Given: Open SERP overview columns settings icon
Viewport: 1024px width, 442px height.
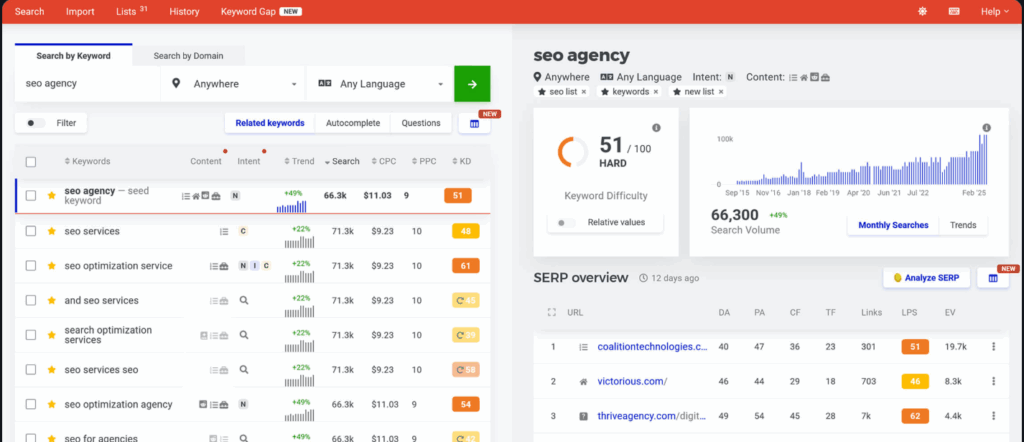Looking at the screenshot, I should (x=993, y=278).
